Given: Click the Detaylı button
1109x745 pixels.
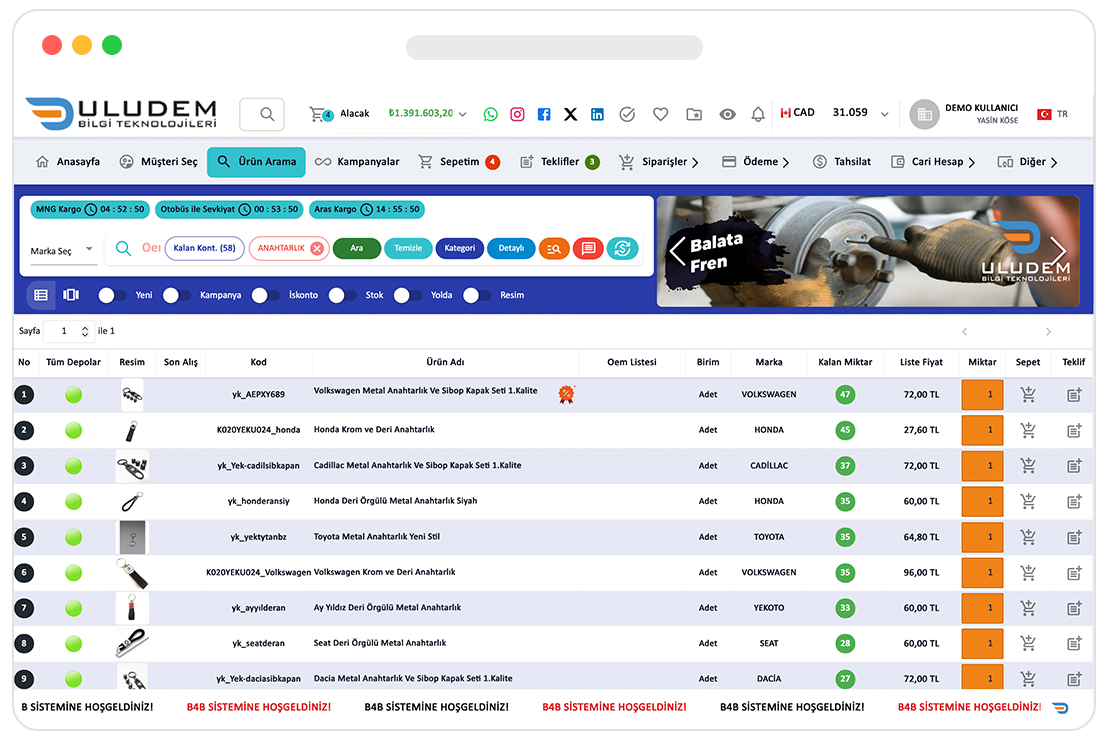Looking at the screenshot, I should point(511,248).
